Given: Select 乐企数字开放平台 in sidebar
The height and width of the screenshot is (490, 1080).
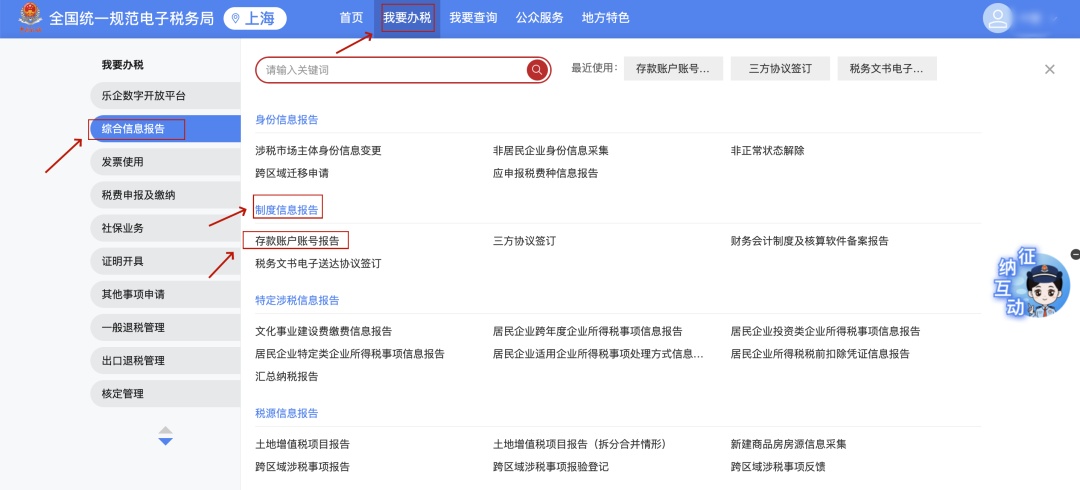Looking at the screenshot, I should coord(165,96).
